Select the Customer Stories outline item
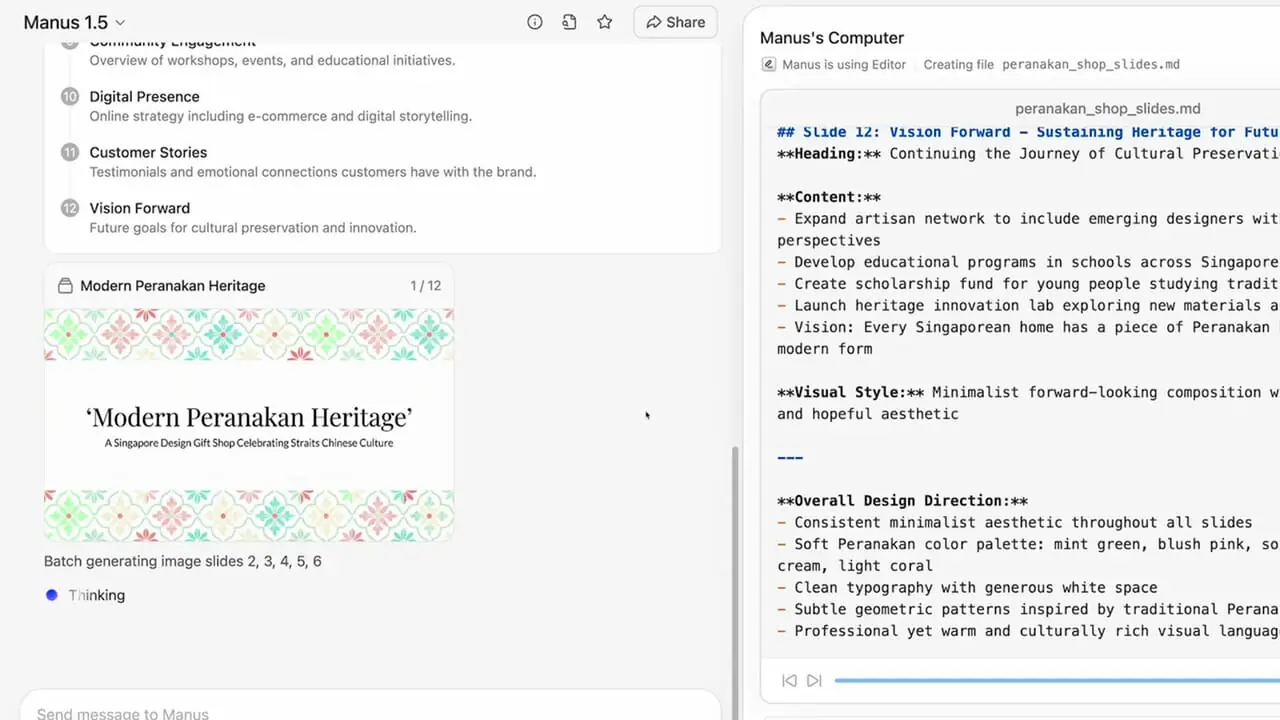The height and width of the screenshot is (720, 1280). coord(148,153)
